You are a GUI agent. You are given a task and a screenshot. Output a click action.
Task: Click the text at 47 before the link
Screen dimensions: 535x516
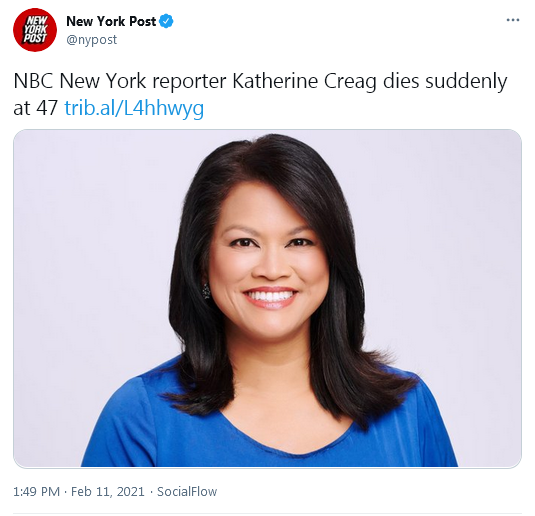coord(35,108)
